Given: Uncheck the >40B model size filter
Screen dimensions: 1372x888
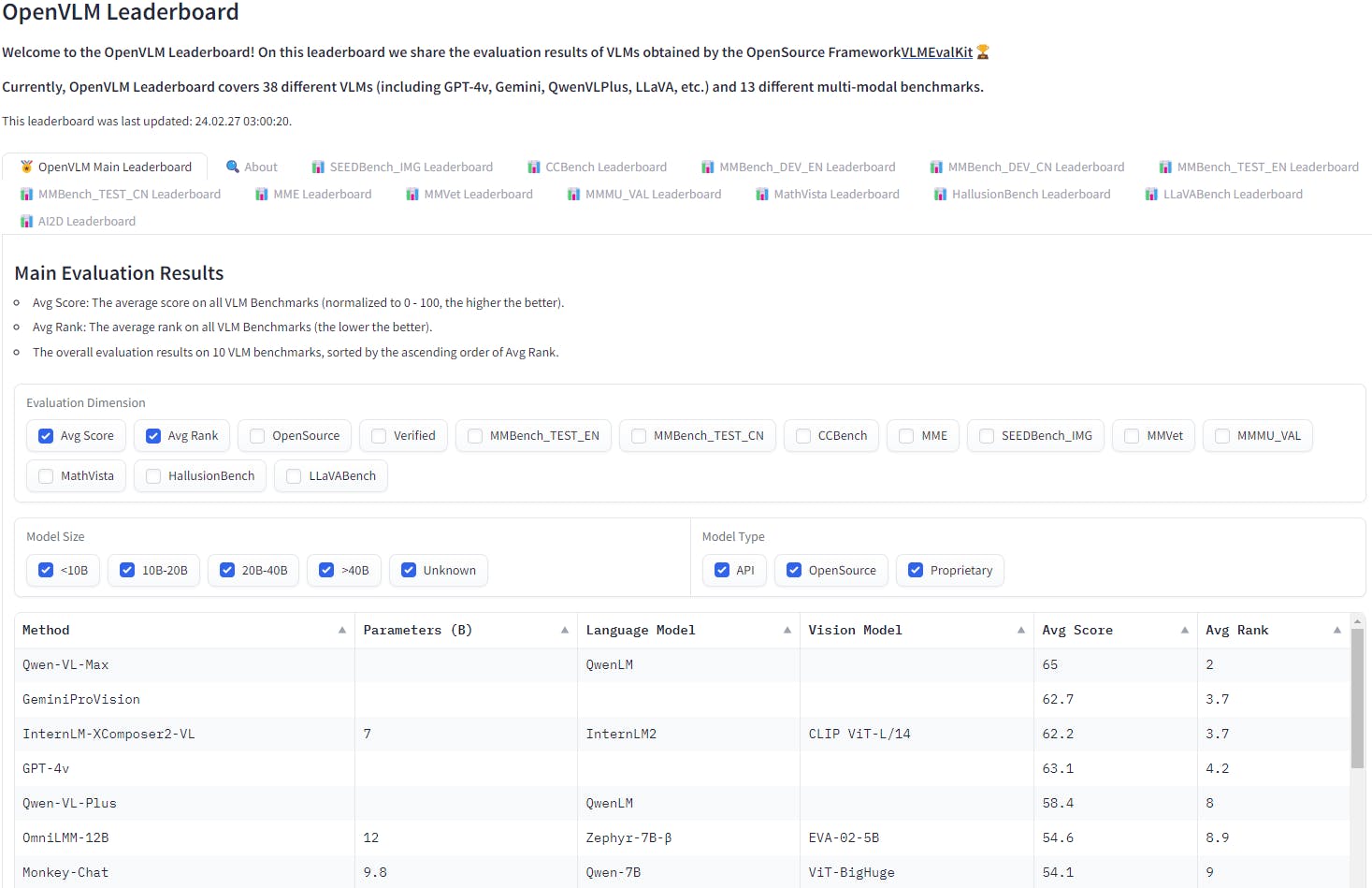Looking at the screenshot, I should [x=326, y=570].
